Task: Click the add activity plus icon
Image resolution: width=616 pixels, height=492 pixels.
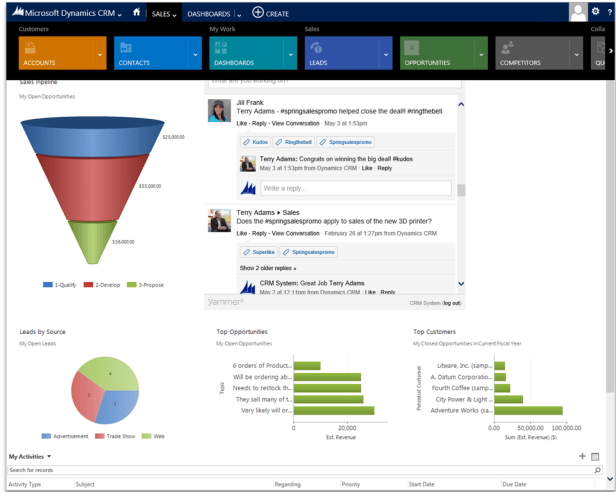Action: click(x=582, y=456)
